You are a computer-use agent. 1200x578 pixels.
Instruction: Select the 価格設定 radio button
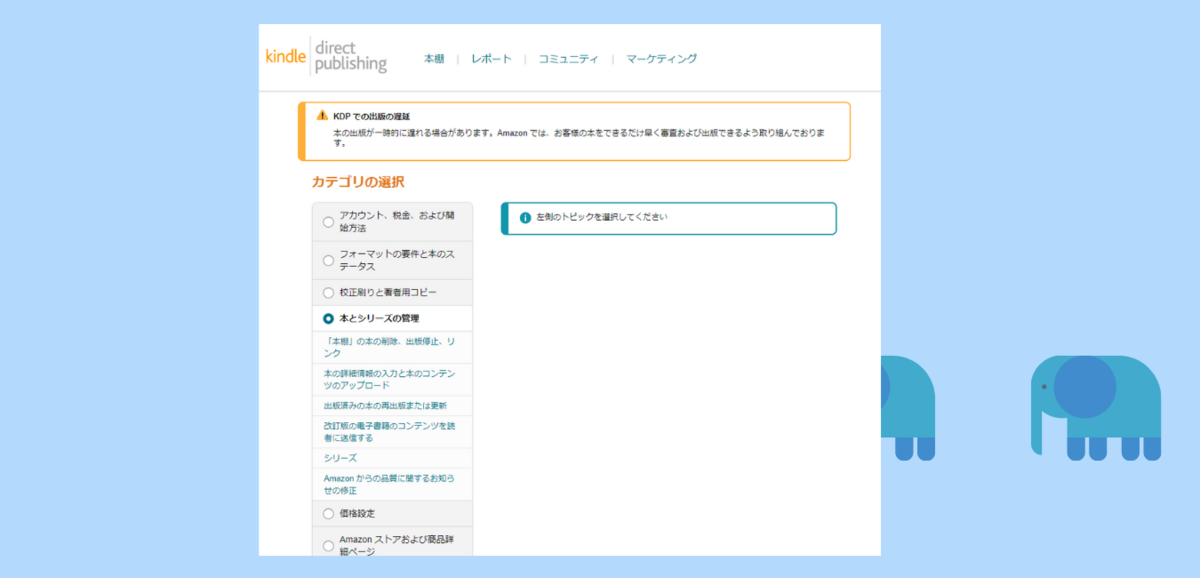pyautogui.click(x=328, y=514)
